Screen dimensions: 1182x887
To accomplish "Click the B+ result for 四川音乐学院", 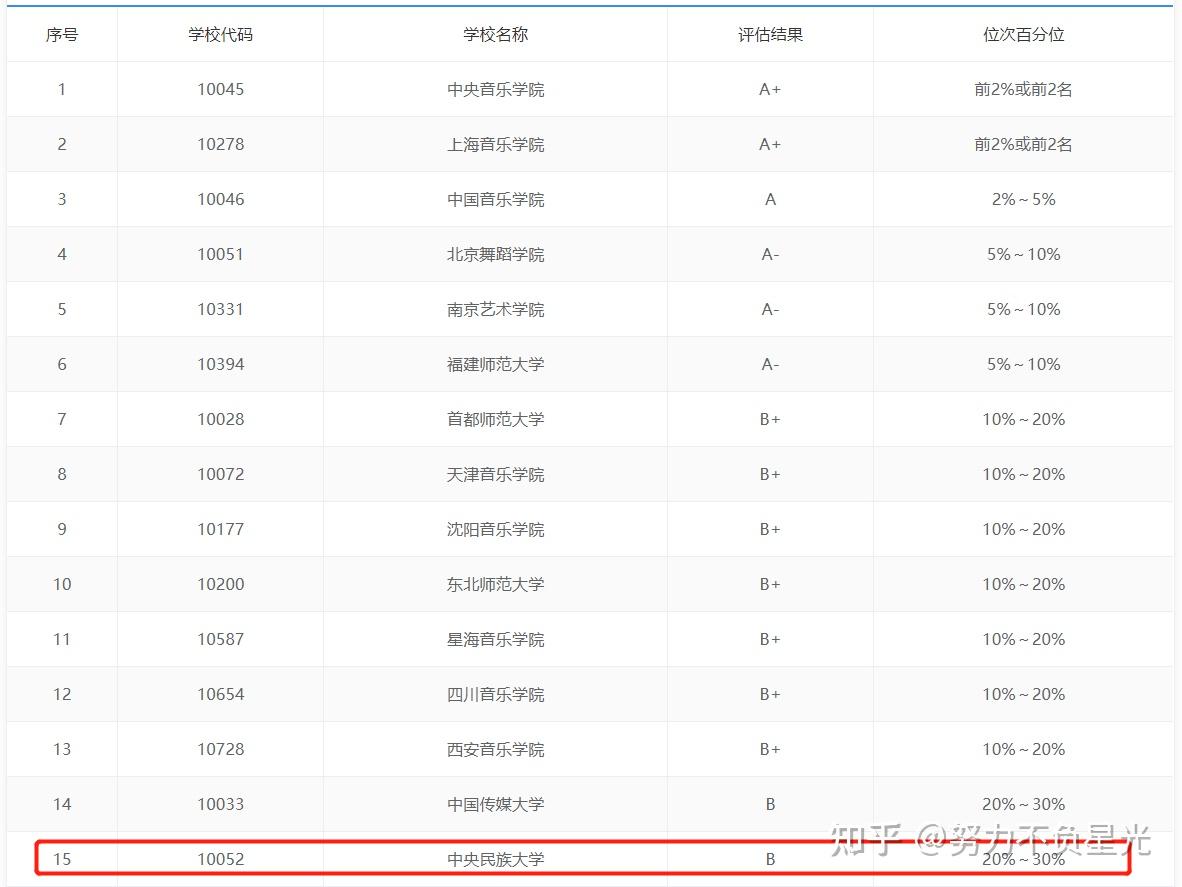I will [x=770, y=695].
